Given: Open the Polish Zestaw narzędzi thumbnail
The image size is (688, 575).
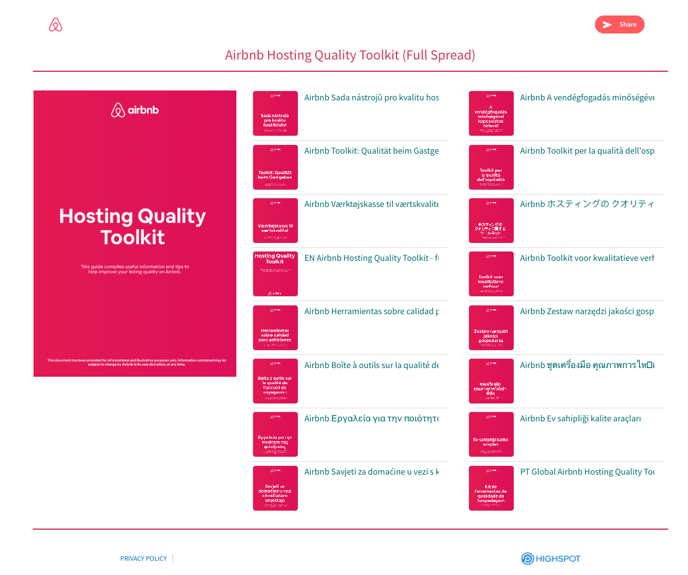Looking at the screenshot, I should [491, 327].
